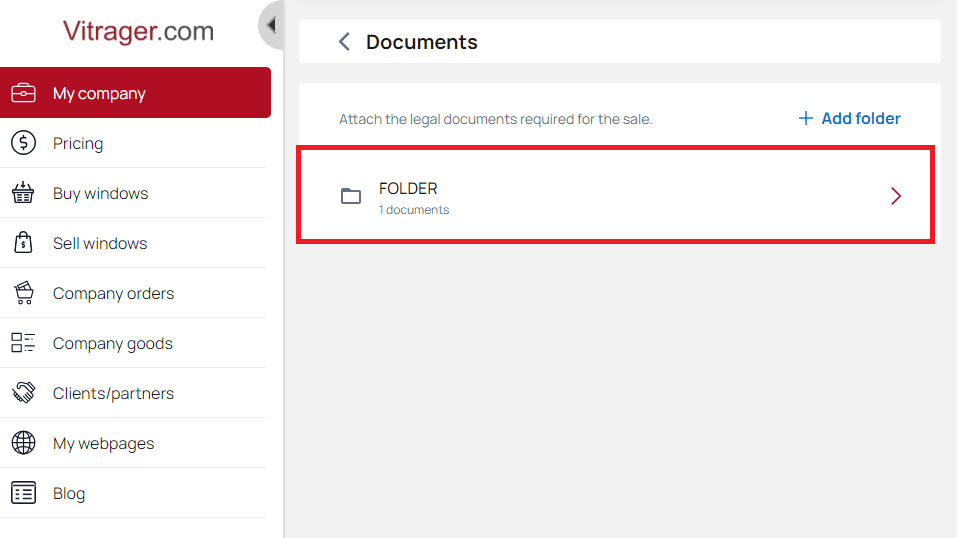Click the Documents page heading
The width and height of the screenshot is (959, 538).
click(x=421, y=42)
